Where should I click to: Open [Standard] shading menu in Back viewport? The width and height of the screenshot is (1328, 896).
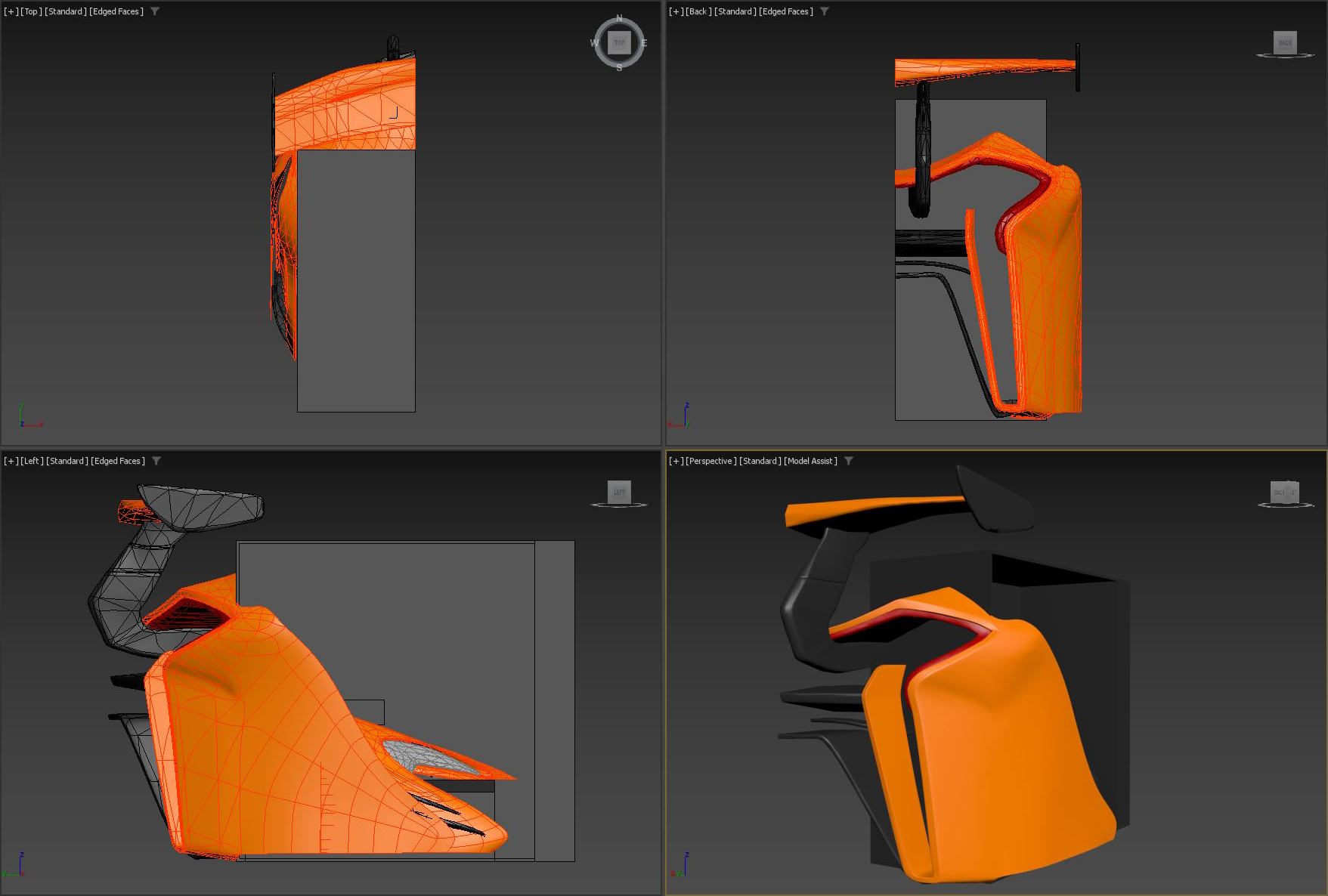tap(735, 11)
